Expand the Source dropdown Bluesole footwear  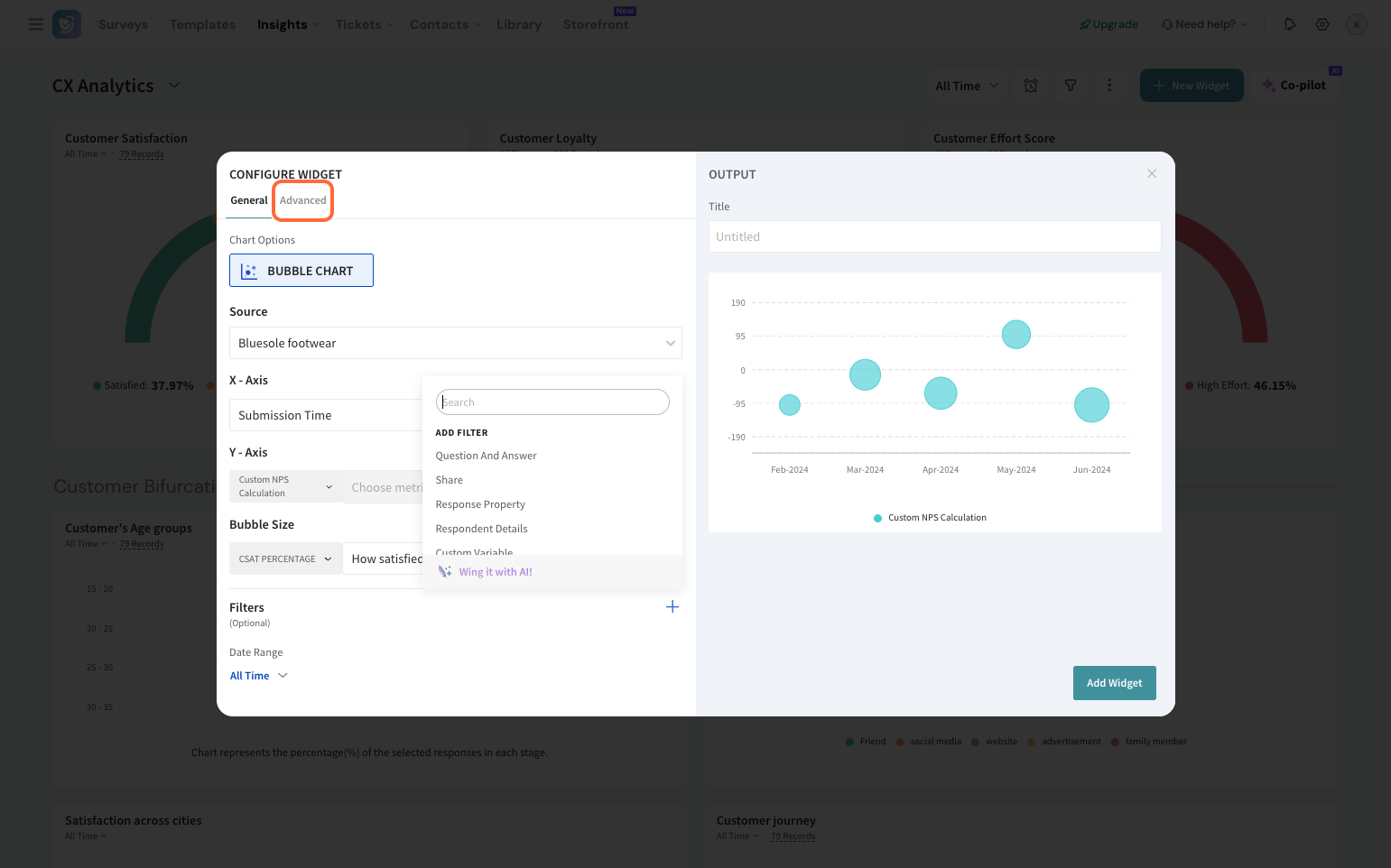[455, 343]
